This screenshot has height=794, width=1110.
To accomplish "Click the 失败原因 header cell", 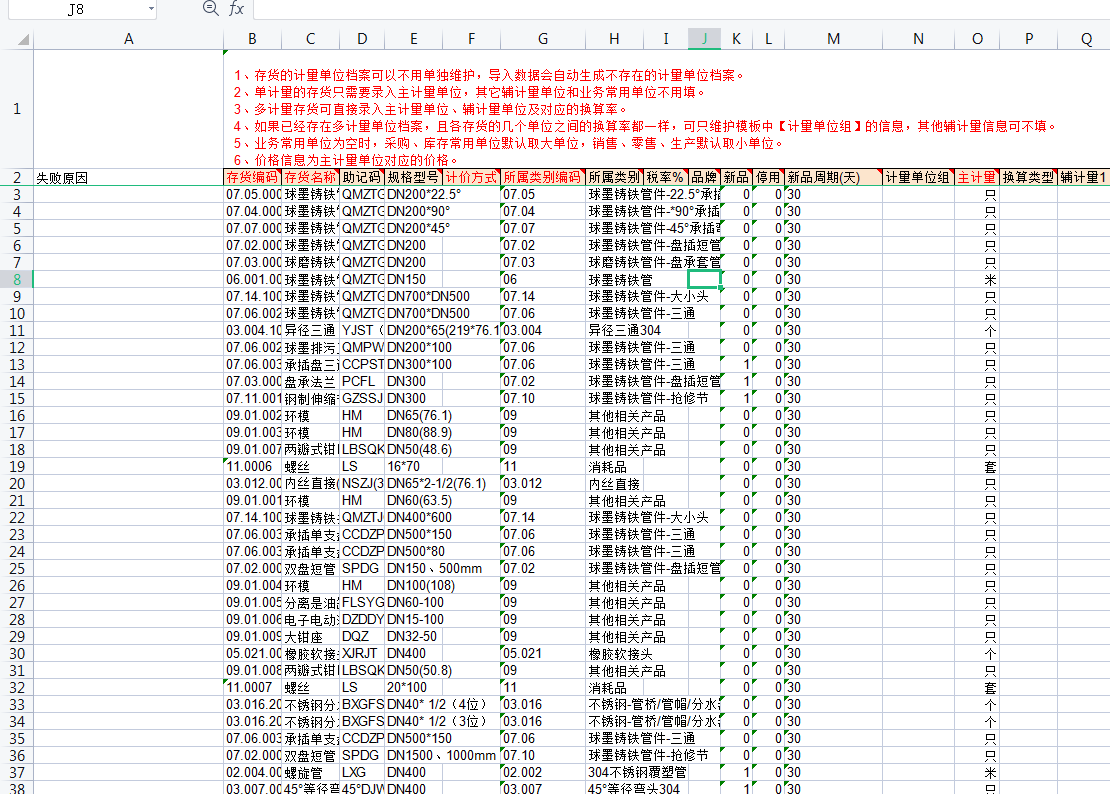I will [128, 178].
